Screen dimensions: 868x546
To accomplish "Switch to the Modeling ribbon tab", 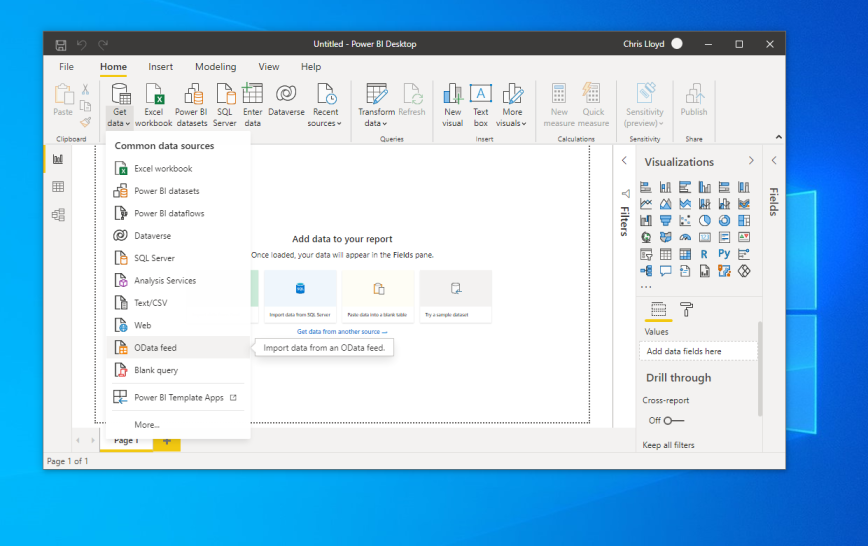I will point(215,66).
